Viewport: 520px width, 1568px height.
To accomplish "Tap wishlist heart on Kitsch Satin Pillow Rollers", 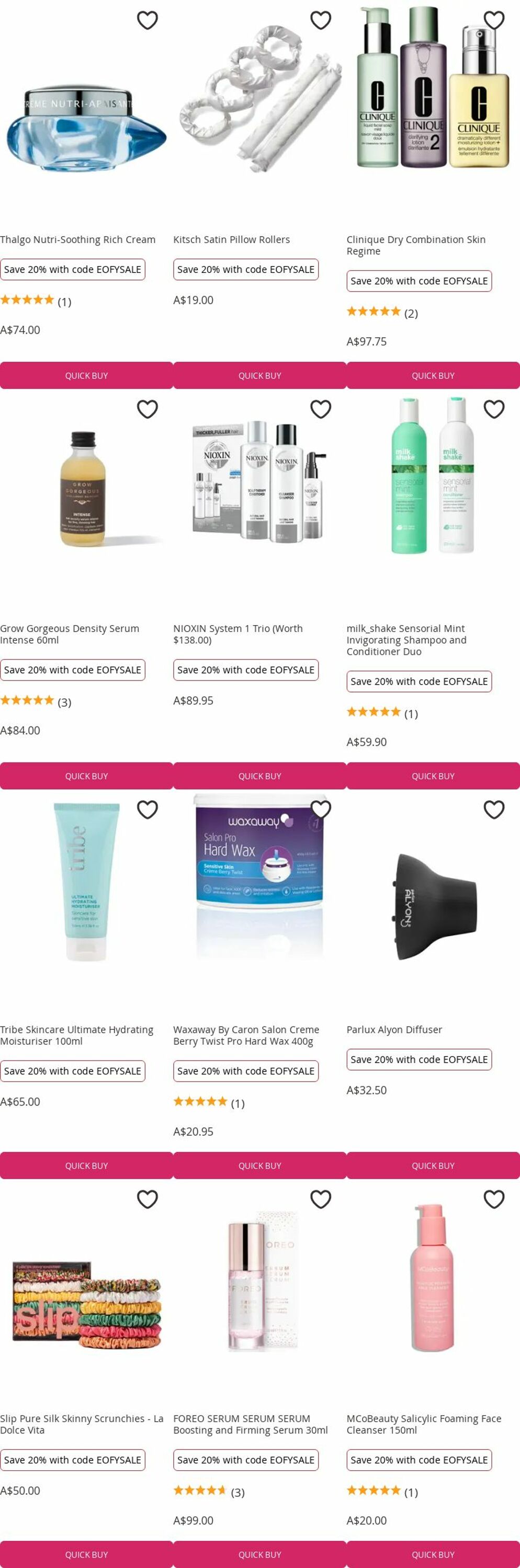I will (x=321, y=20).
